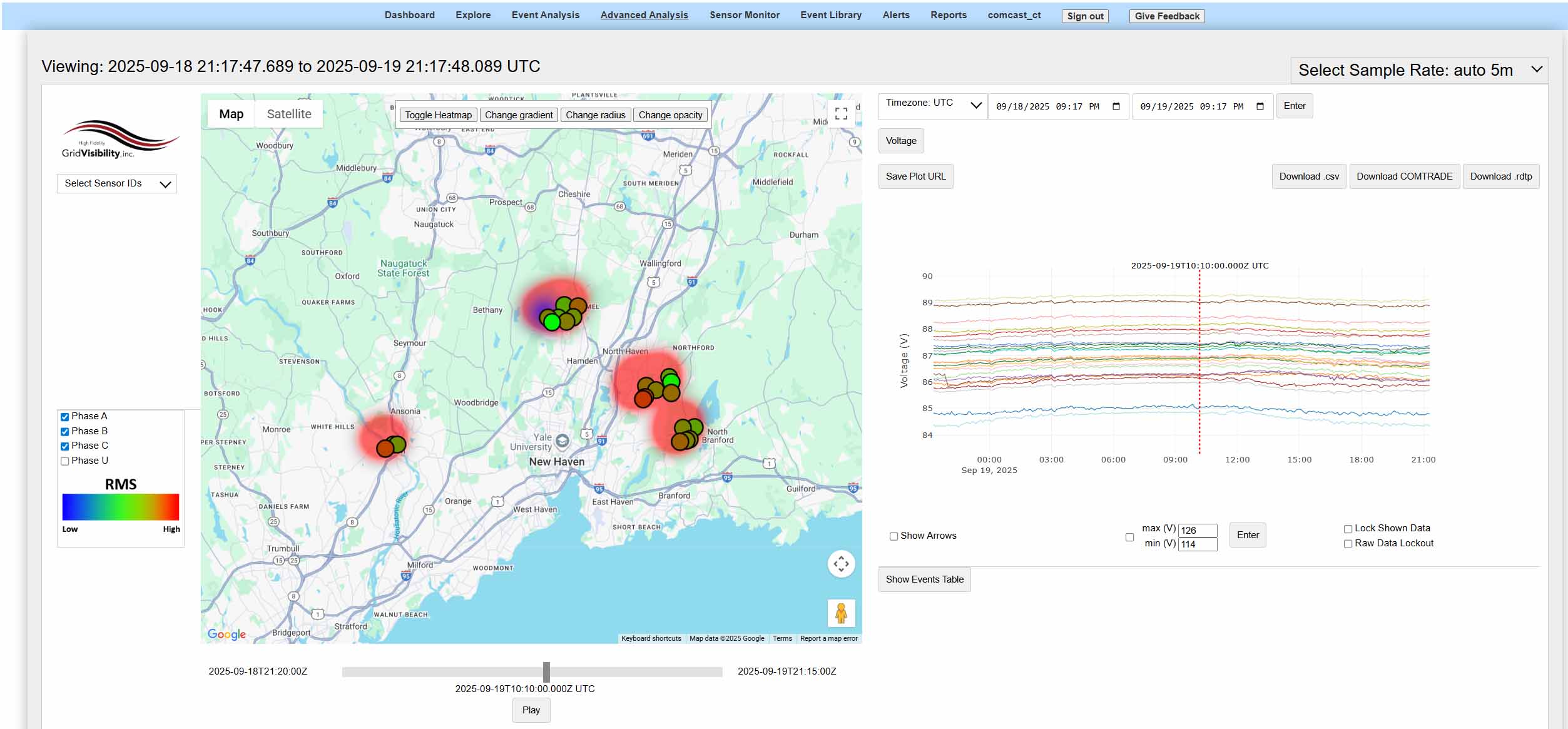Open the Timezone UTC dropdown

[932, 105]
